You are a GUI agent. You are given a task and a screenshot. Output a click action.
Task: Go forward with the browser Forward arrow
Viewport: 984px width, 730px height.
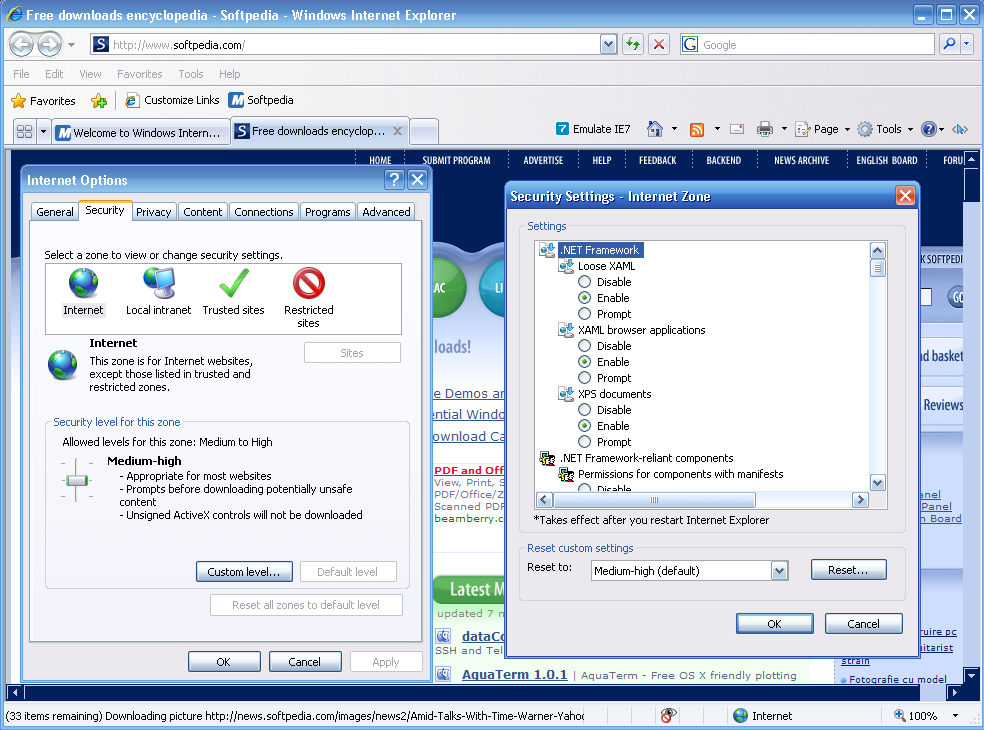click(50, 45)
